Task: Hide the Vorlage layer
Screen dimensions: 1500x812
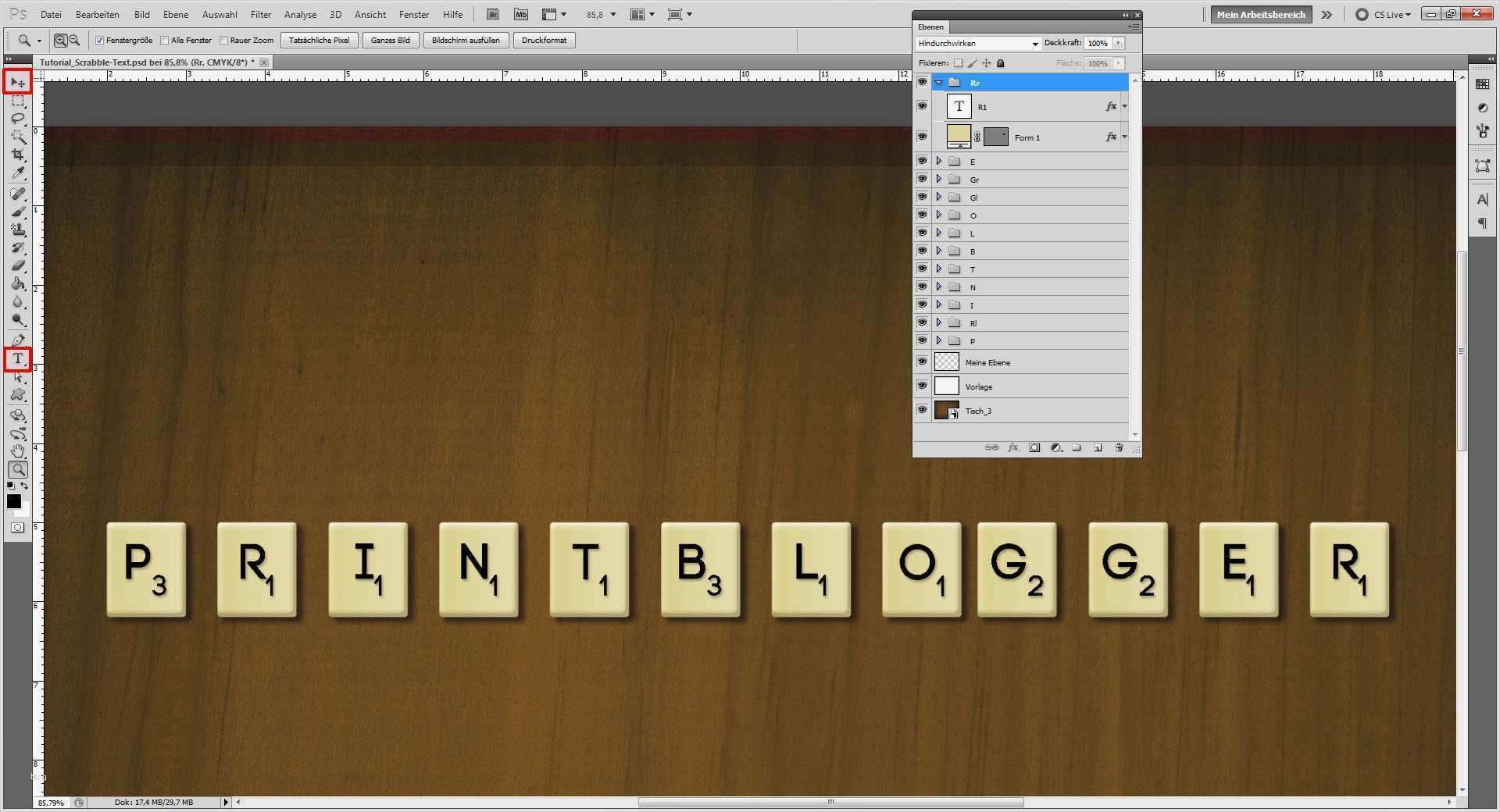Action: (x=922, y=386)
